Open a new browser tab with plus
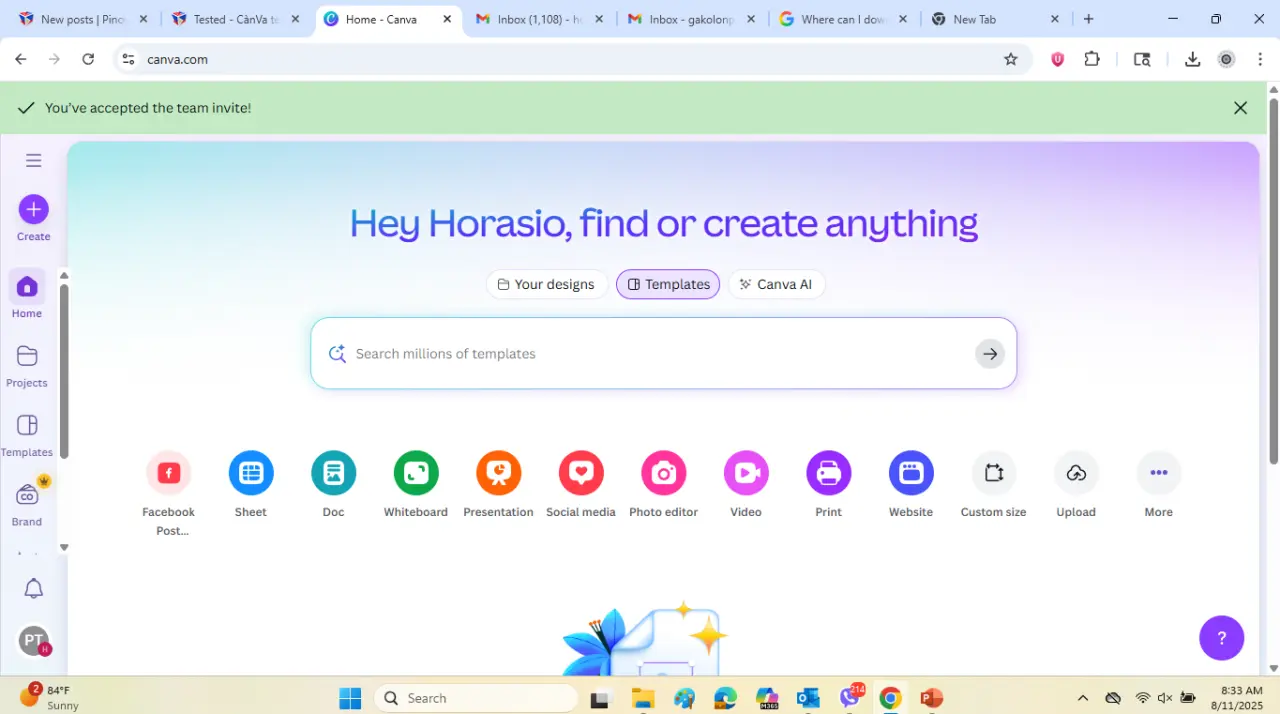Screen dimensions: 1280x714 pos(1089,19)
